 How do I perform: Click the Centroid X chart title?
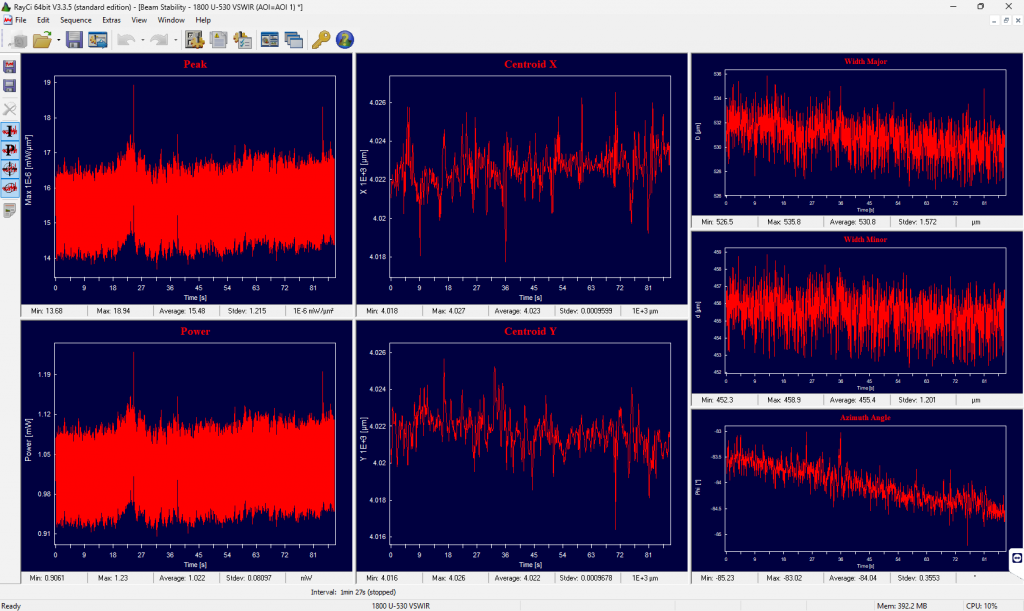[530, 64]
